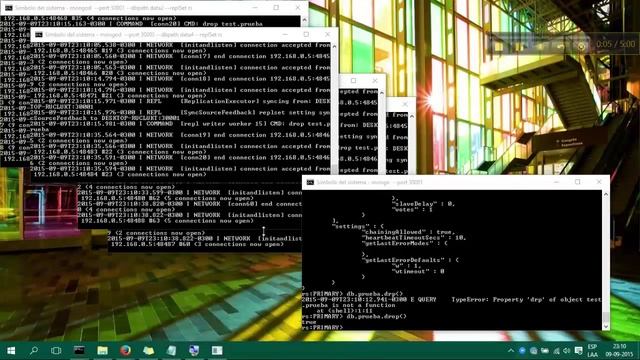Minimize the mongo shell window
Image resolution: width=640 pixels, height=360 pixels.
[x=557, y=182]
